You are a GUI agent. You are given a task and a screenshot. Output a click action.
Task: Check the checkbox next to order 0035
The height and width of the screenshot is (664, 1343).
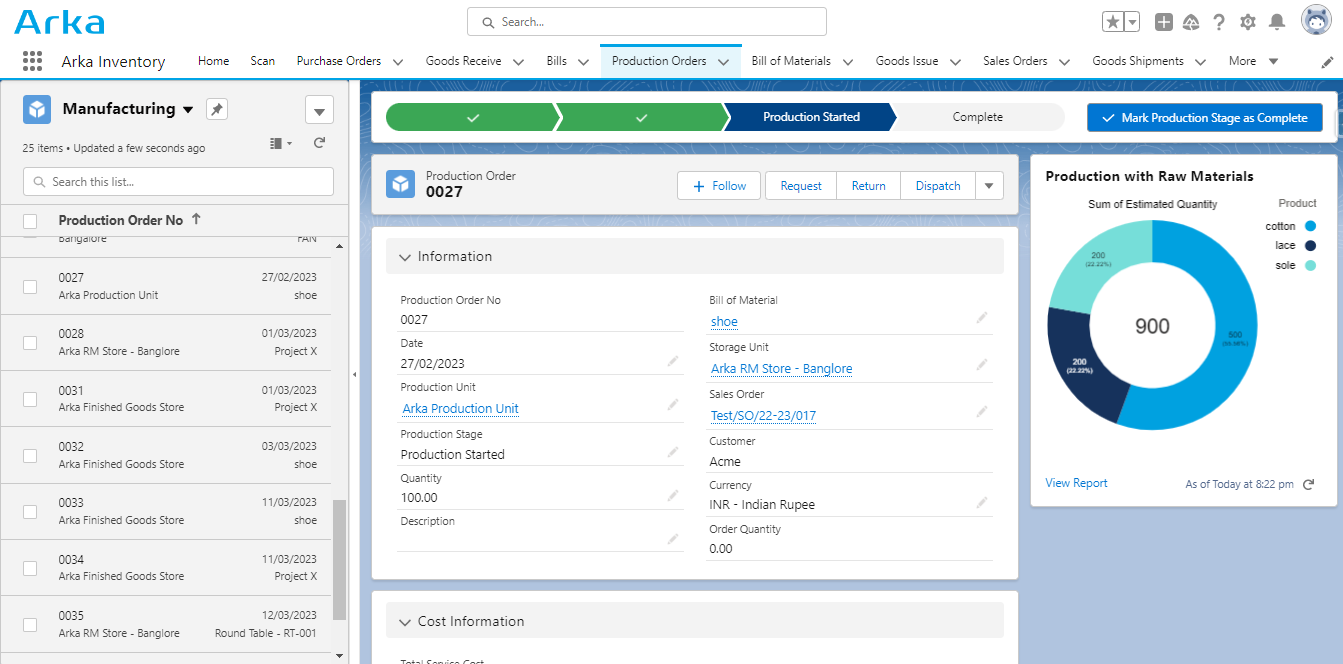point(29,623)
